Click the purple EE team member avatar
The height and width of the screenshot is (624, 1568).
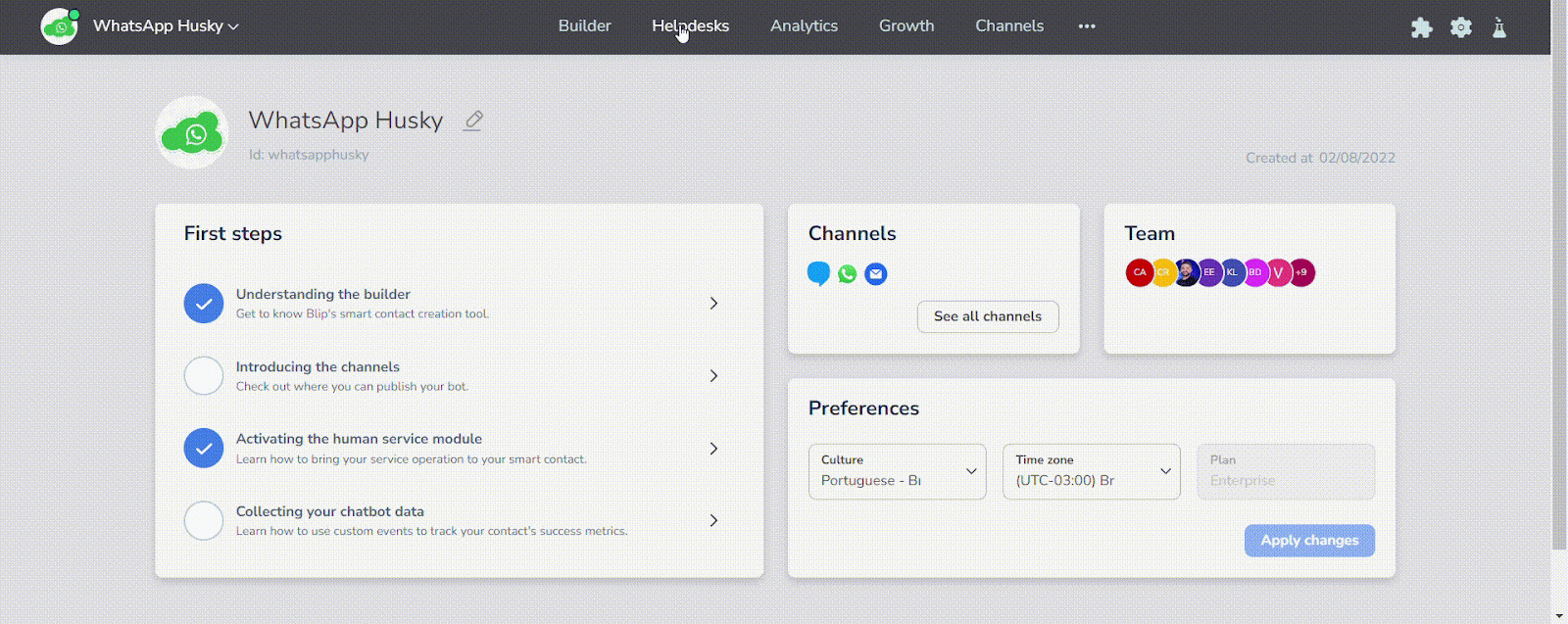pyautogui.click(x=1209, y=272)
